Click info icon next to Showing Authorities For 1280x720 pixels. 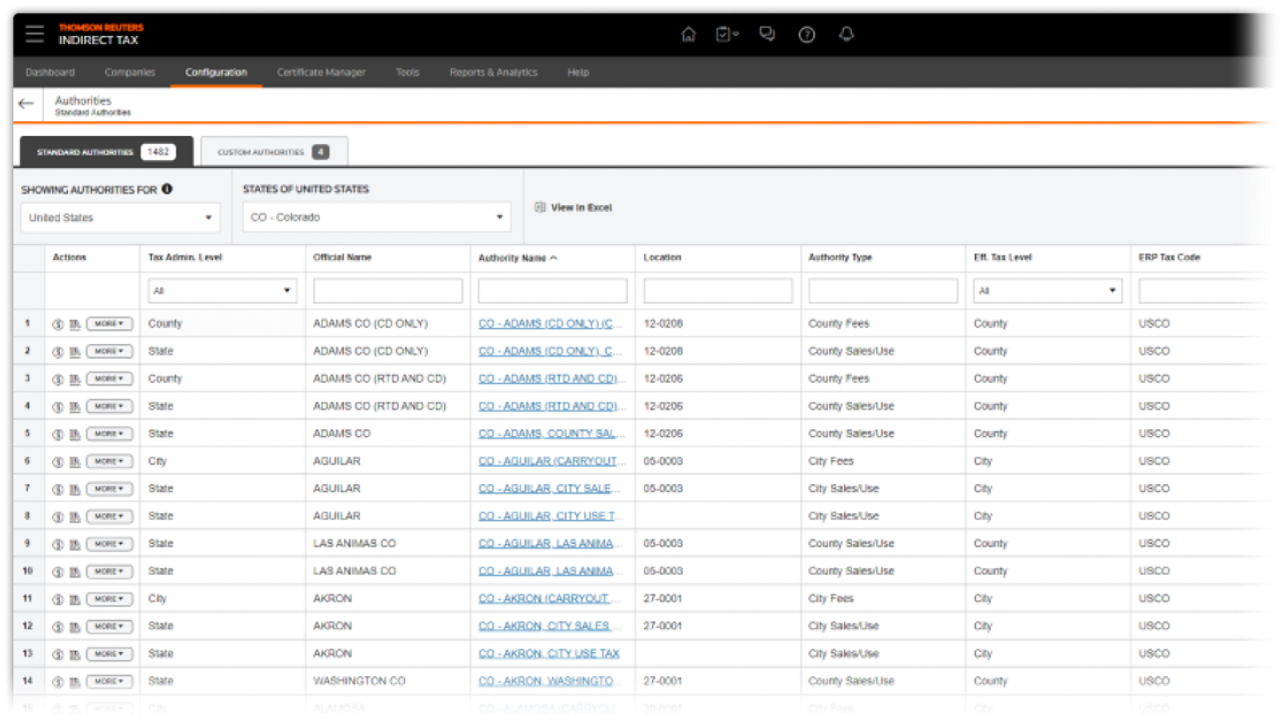(167, 189)
